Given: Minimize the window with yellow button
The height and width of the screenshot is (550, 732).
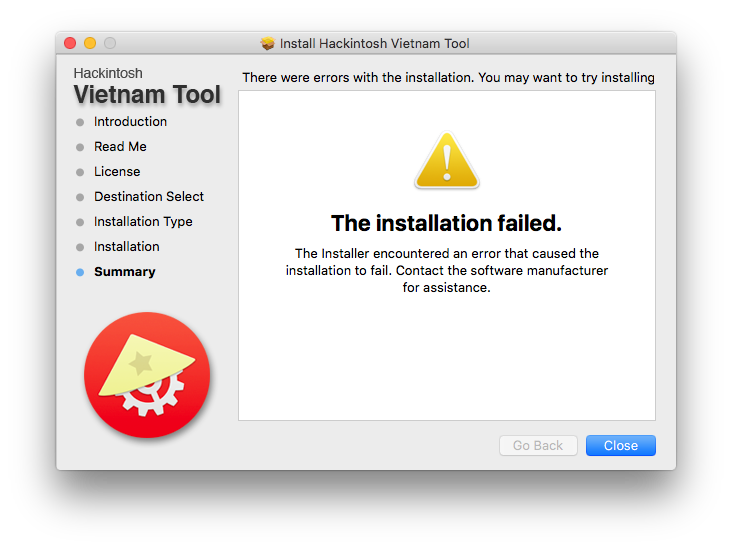Looking at the screenshot, I should click(90, 43).
